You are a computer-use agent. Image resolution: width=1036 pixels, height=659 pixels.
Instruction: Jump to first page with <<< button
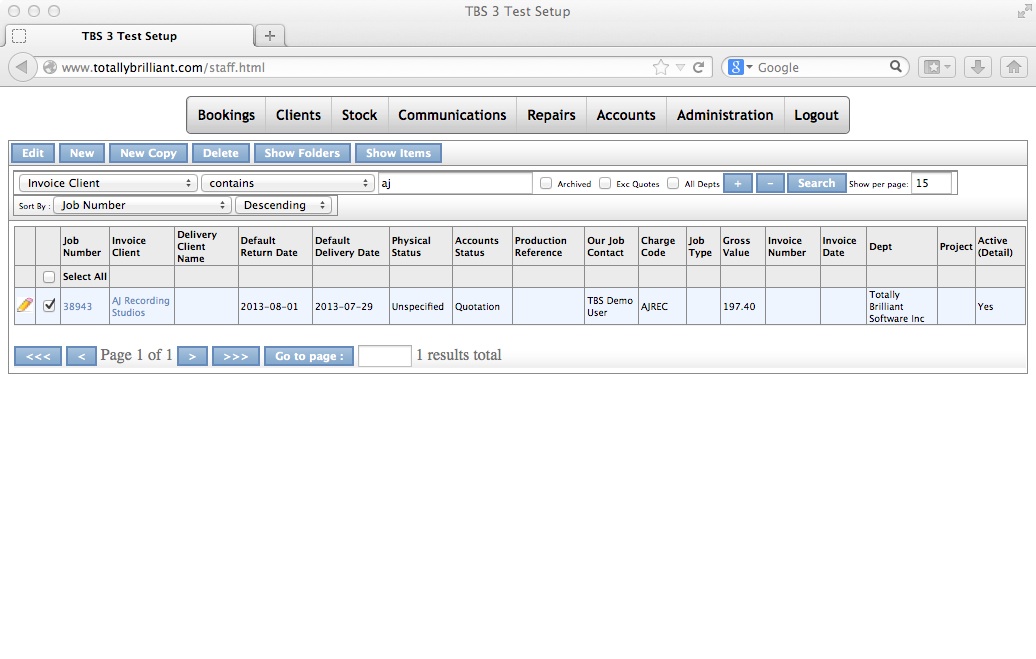pyautogui.click(x=38, y=356)
